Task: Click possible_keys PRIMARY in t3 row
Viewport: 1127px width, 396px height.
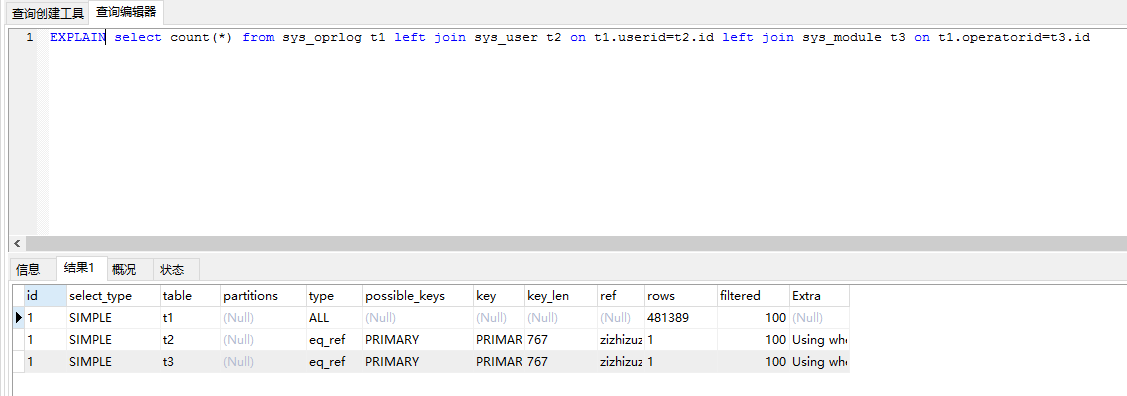Action: 418,362
